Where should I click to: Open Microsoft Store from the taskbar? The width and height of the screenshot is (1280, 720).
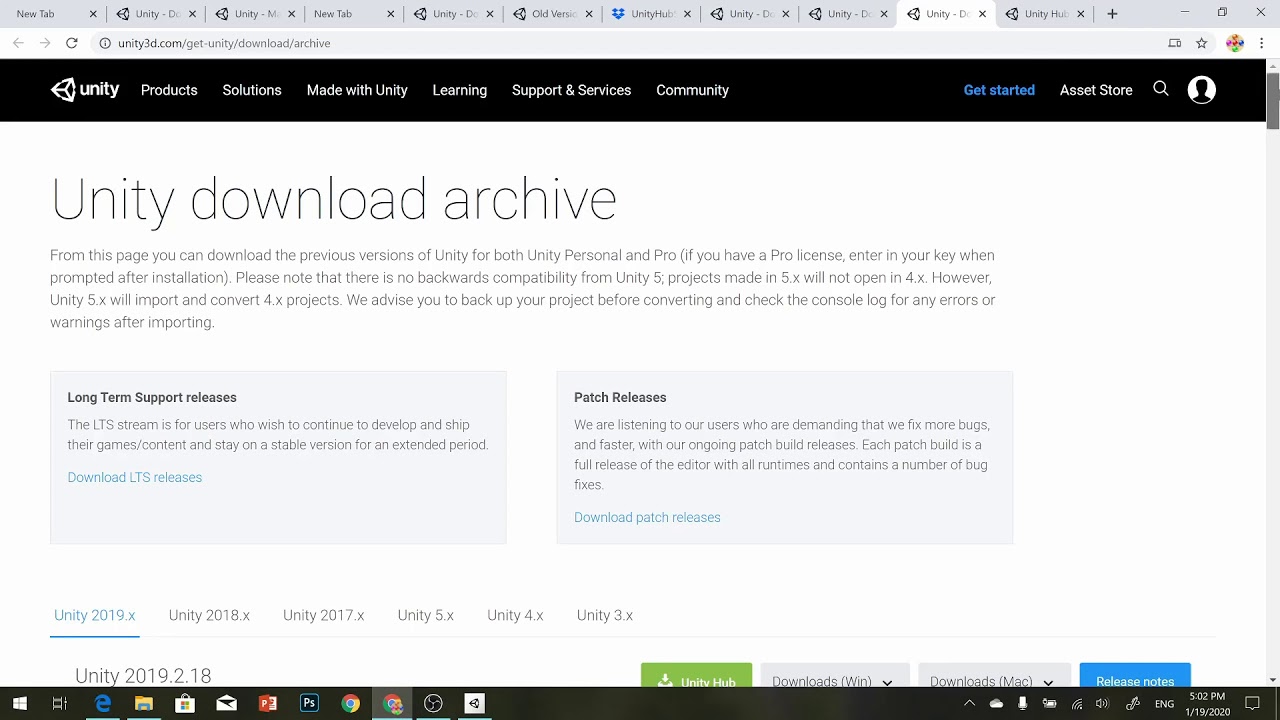tap(185, 703)
